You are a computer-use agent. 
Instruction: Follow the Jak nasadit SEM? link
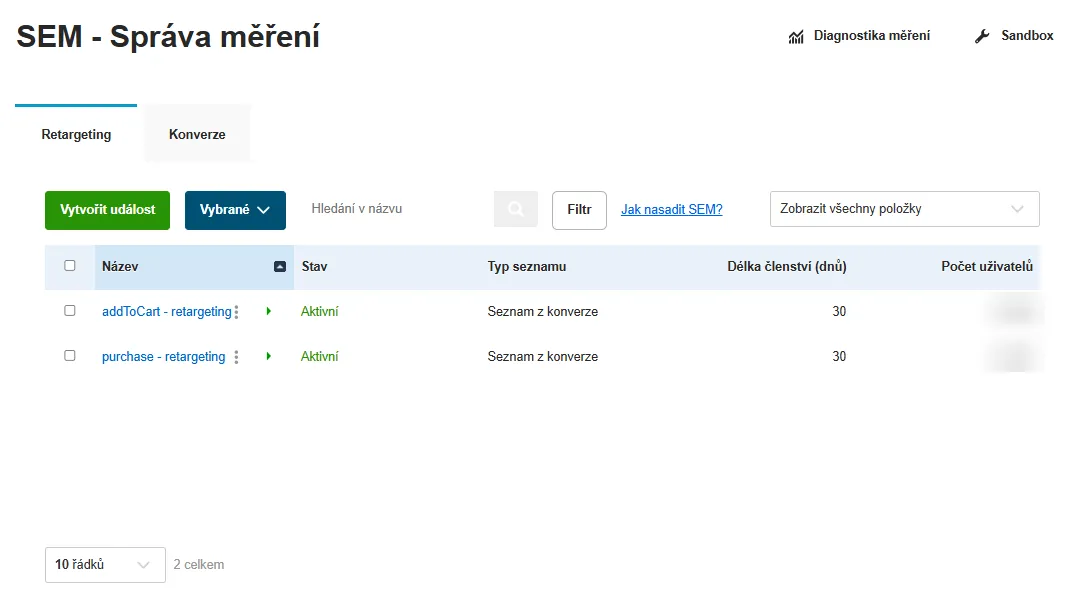pos(672,210)
